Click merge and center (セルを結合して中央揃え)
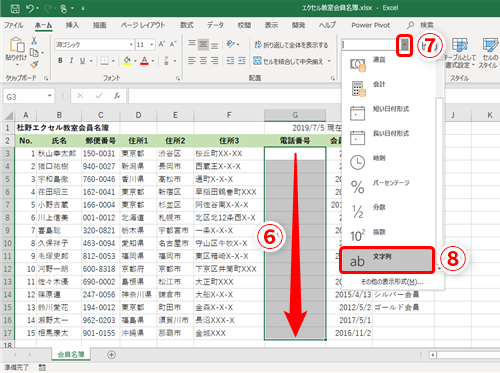The height and width of the screenshot is (373, 500). tap(288, 61)
